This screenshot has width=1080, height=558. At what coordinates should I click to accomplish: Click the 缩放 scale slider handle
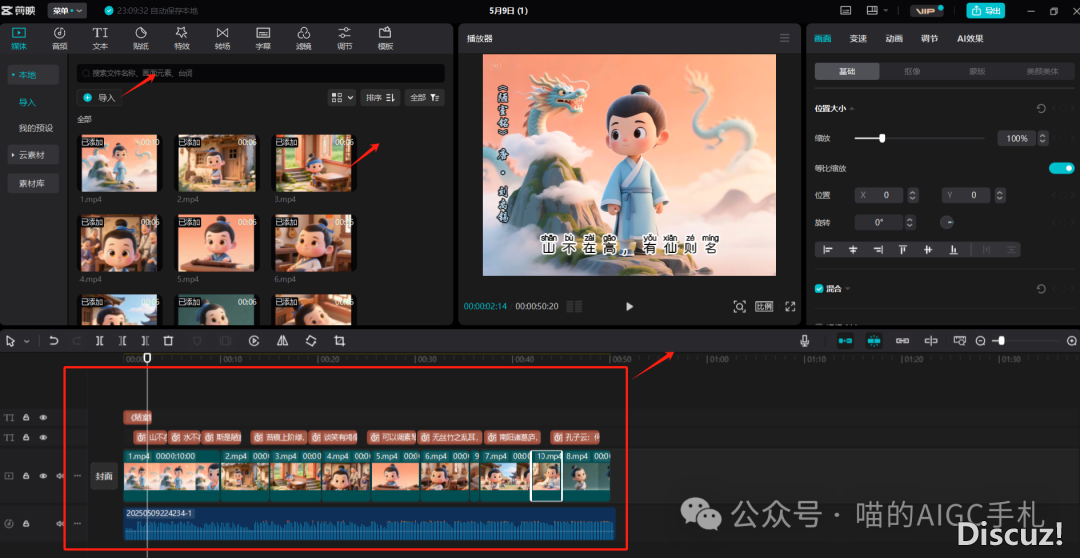tap(881, 138)
